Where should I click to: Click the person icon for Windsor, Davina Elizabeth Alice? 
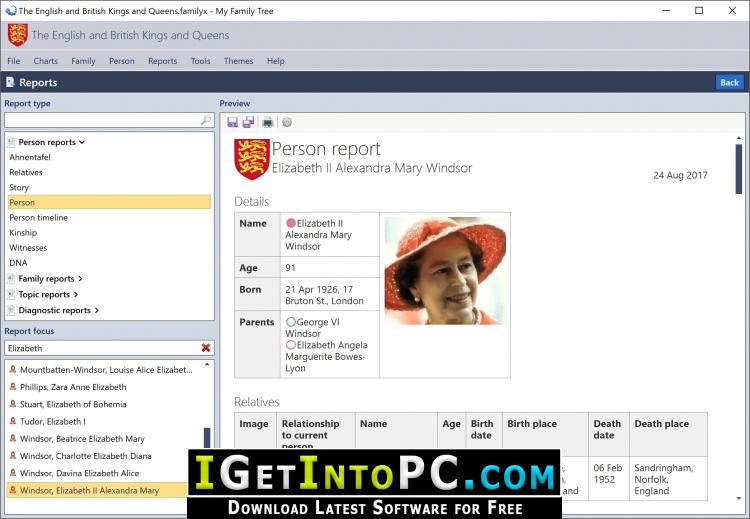pos(13,473)
